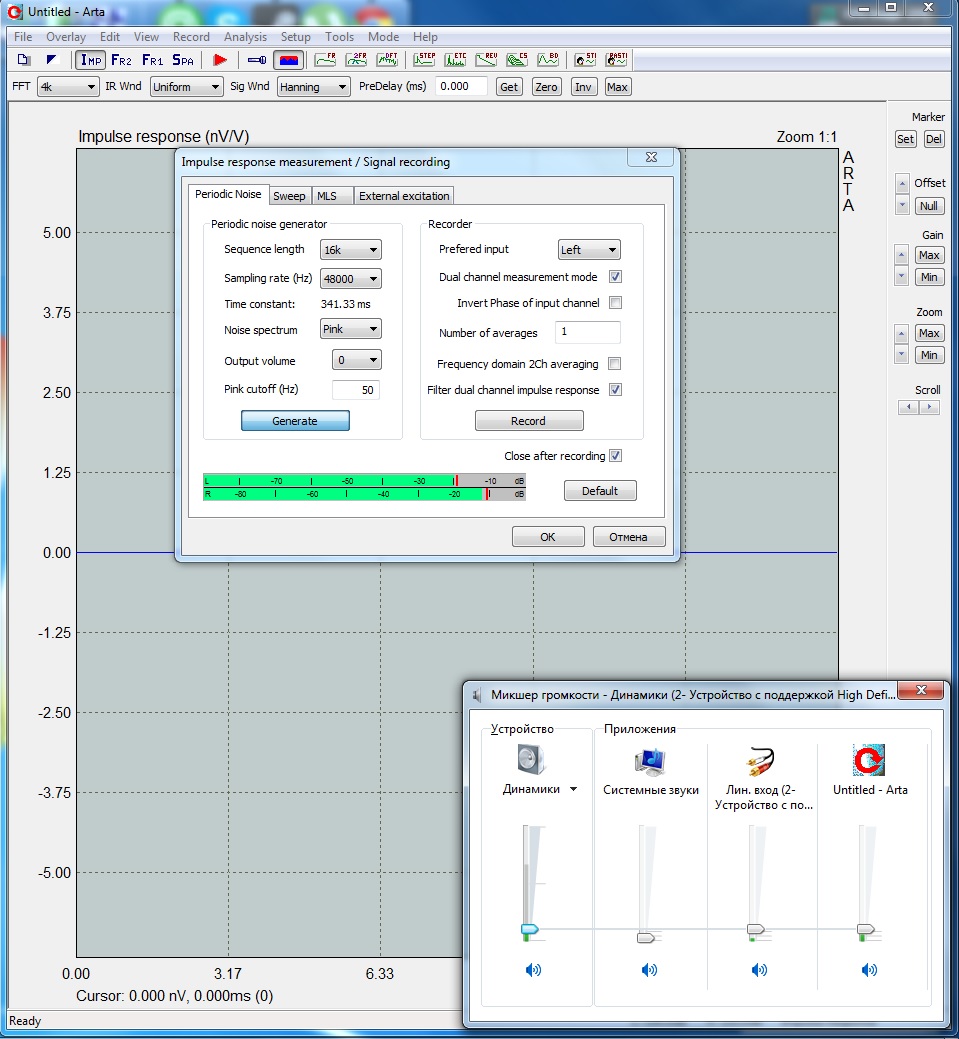Click the Системные звуки volume slider handle
This screenshot has width=959, height=1039.
646,938
